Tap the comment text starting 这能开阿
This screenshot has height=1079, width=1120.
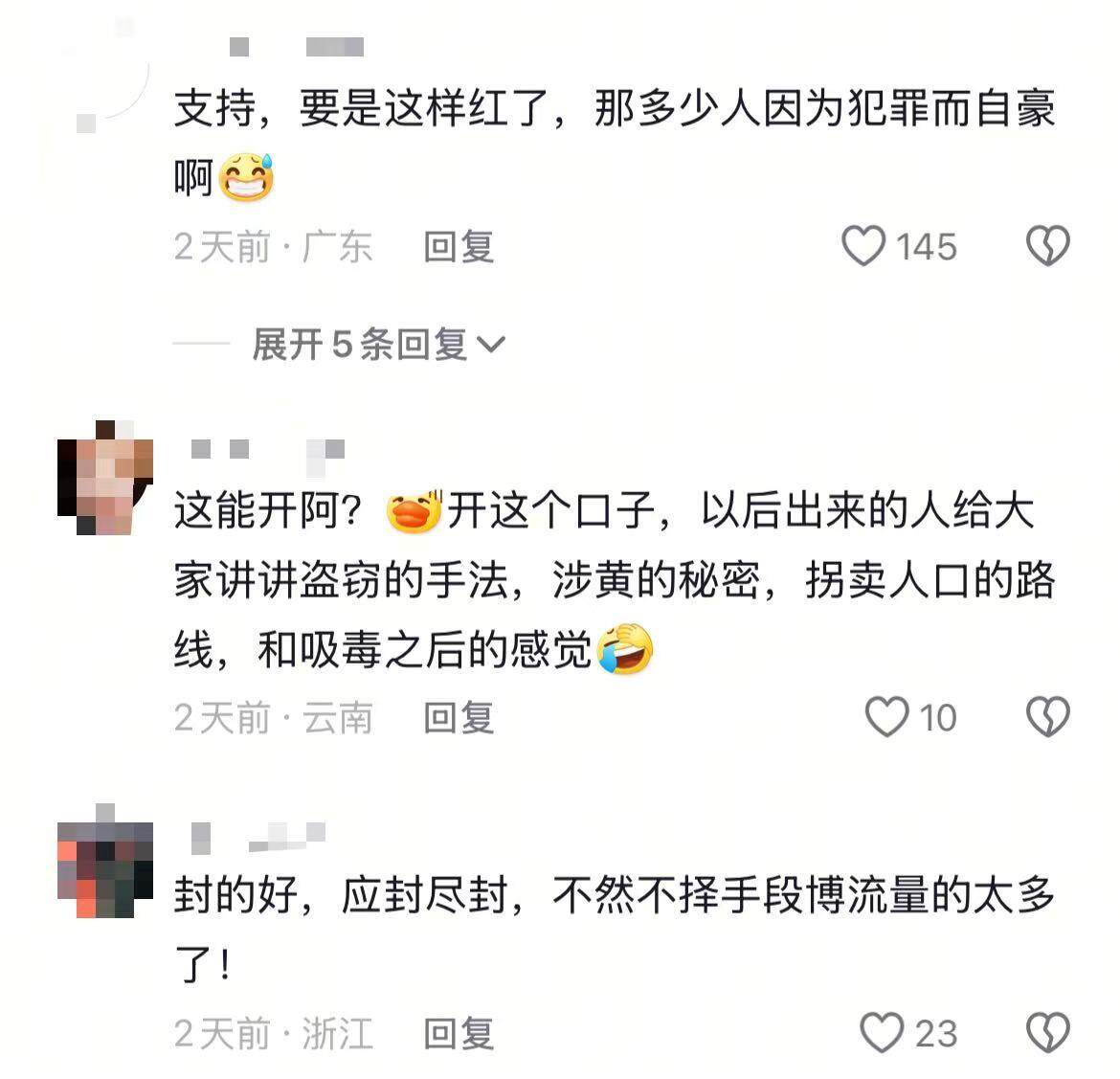click(615, 580)
